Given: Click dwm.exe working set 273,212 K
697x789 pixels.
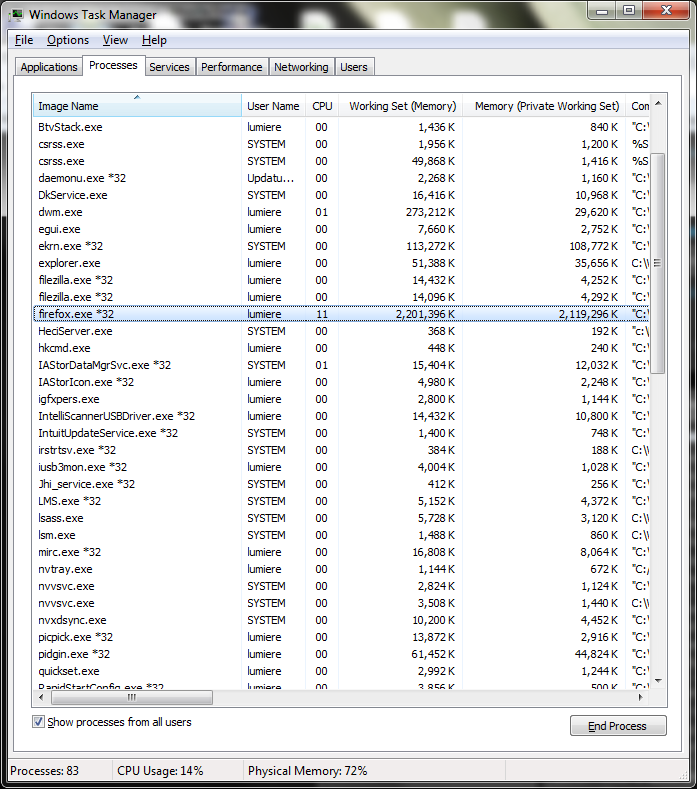Looking at the screenshot, I should (x=430, y=212).
